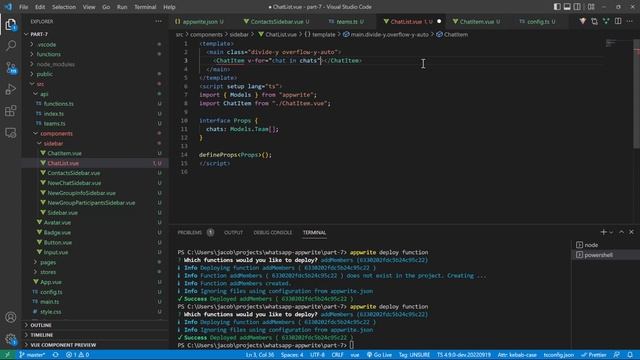Collapse the components folder

click(x=95, y=133)
